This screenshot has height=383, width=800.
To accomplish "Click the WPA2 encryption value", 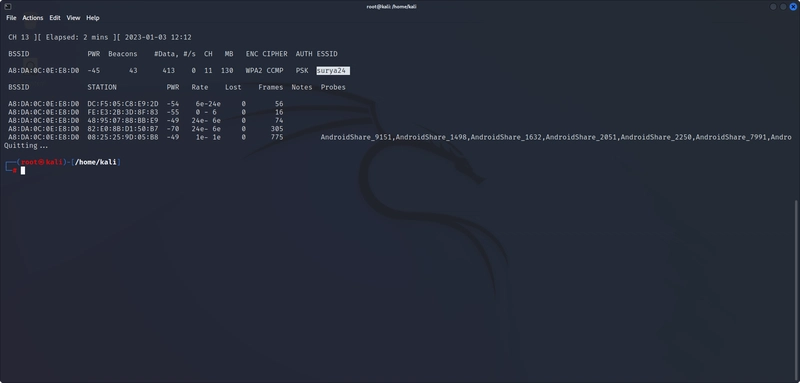I will [254, 70].
